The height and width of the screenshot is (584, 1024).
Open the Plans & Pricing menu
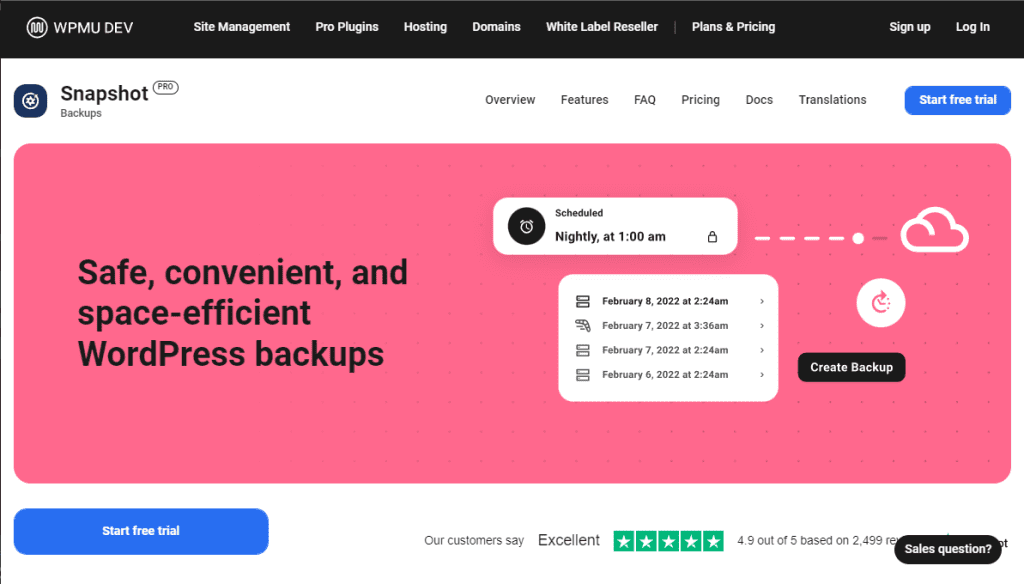tap(733, 27)
